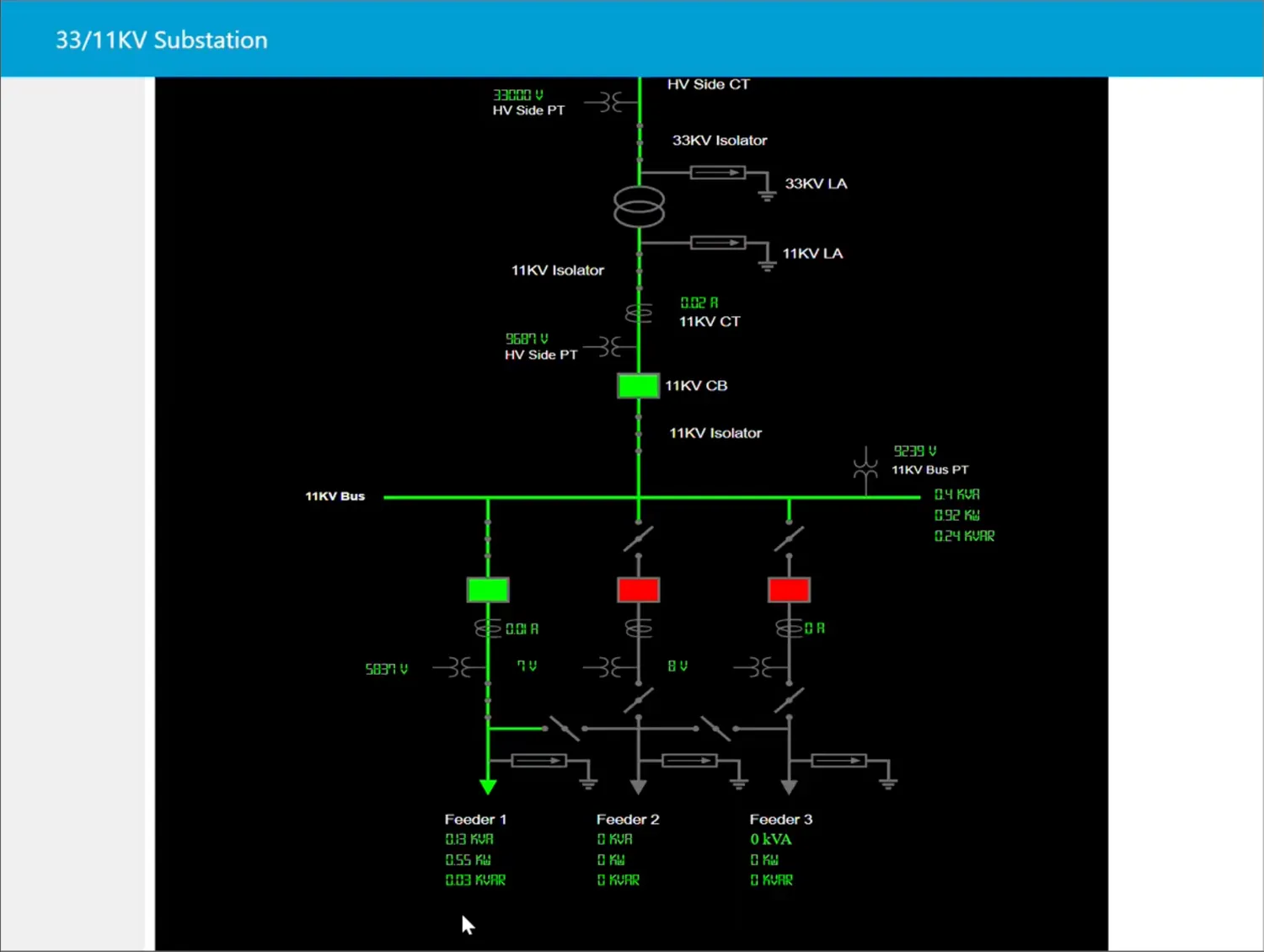Click the 11KV CT coil symbol
This screenshot has height=952, width=1264.
pos(639,313)
